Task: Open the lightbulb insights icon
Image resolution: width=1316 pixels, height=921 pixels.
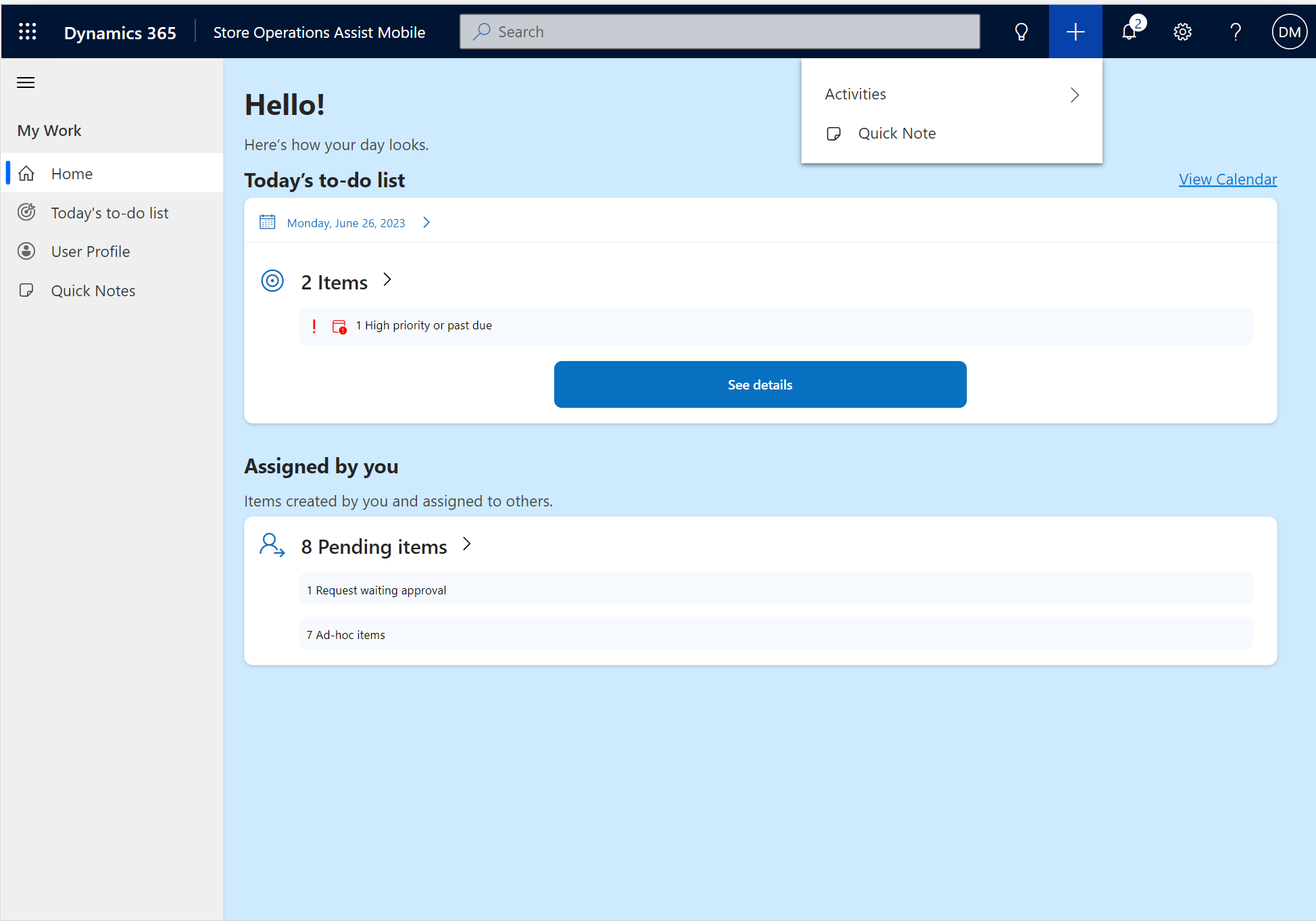Action: tap(1020, 31)
